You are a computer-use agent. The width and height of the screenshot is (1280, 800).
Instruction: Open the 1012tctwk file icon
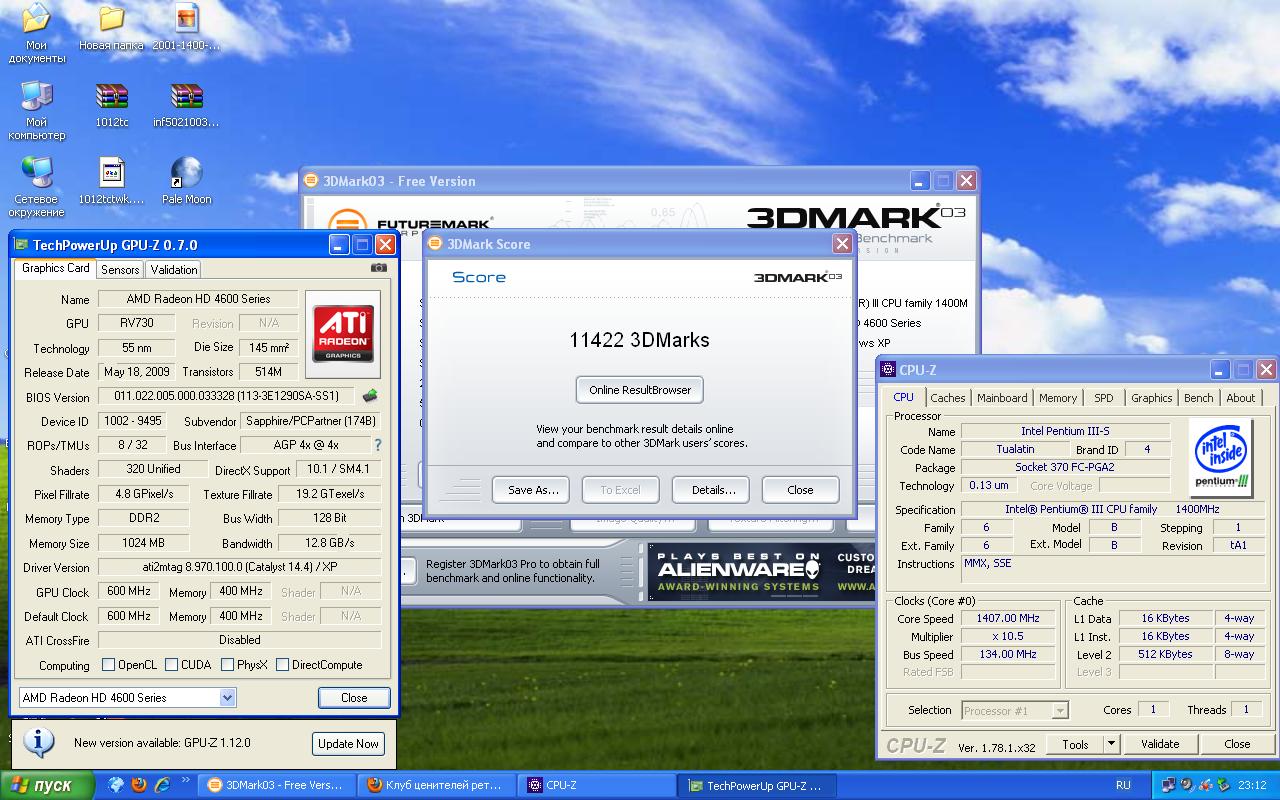click(111, 182)
